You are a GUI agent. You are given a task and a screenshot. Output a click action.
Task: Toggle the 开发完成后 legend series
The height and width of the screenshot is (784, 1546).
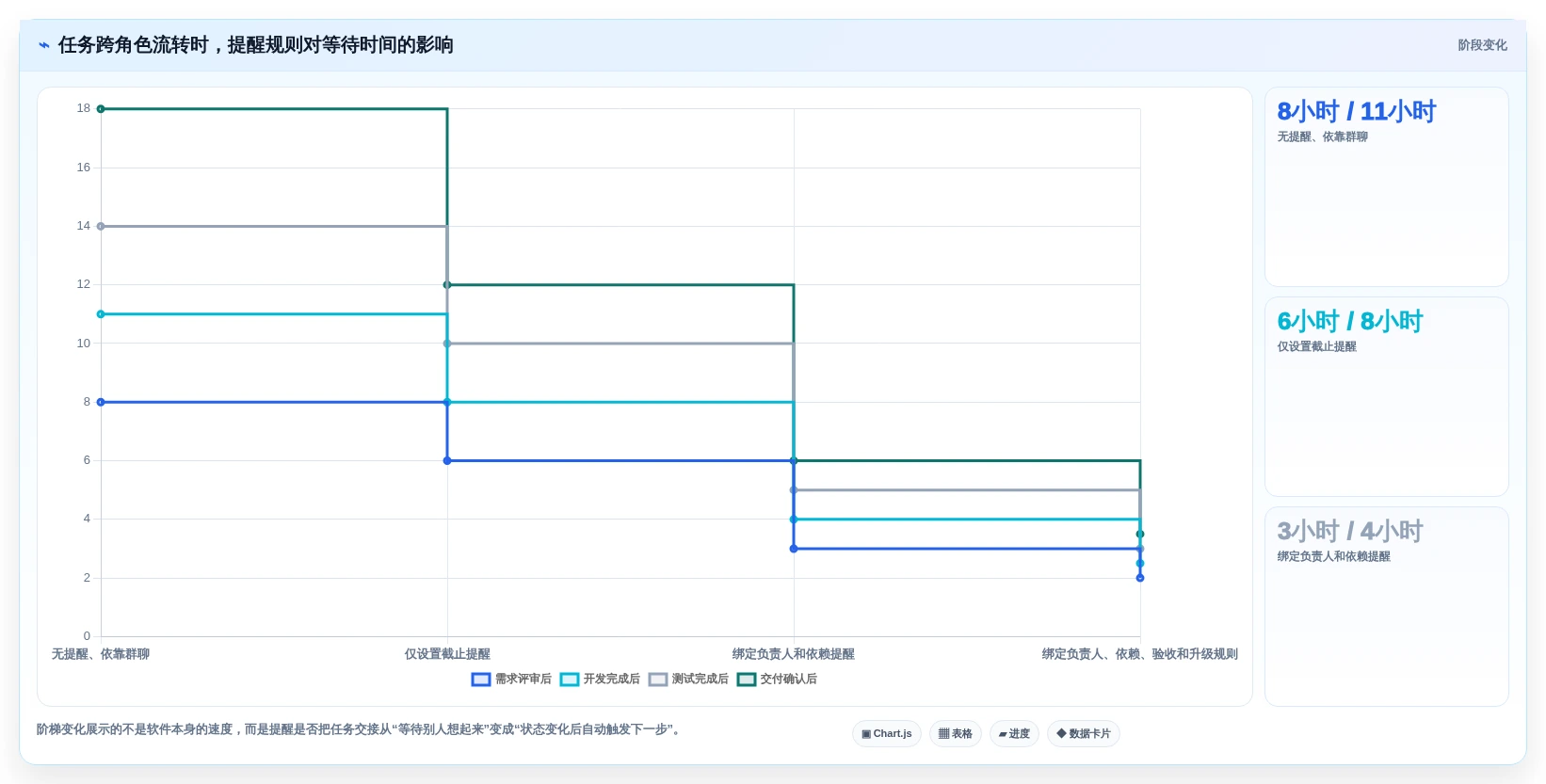click(x=600, y=680)
